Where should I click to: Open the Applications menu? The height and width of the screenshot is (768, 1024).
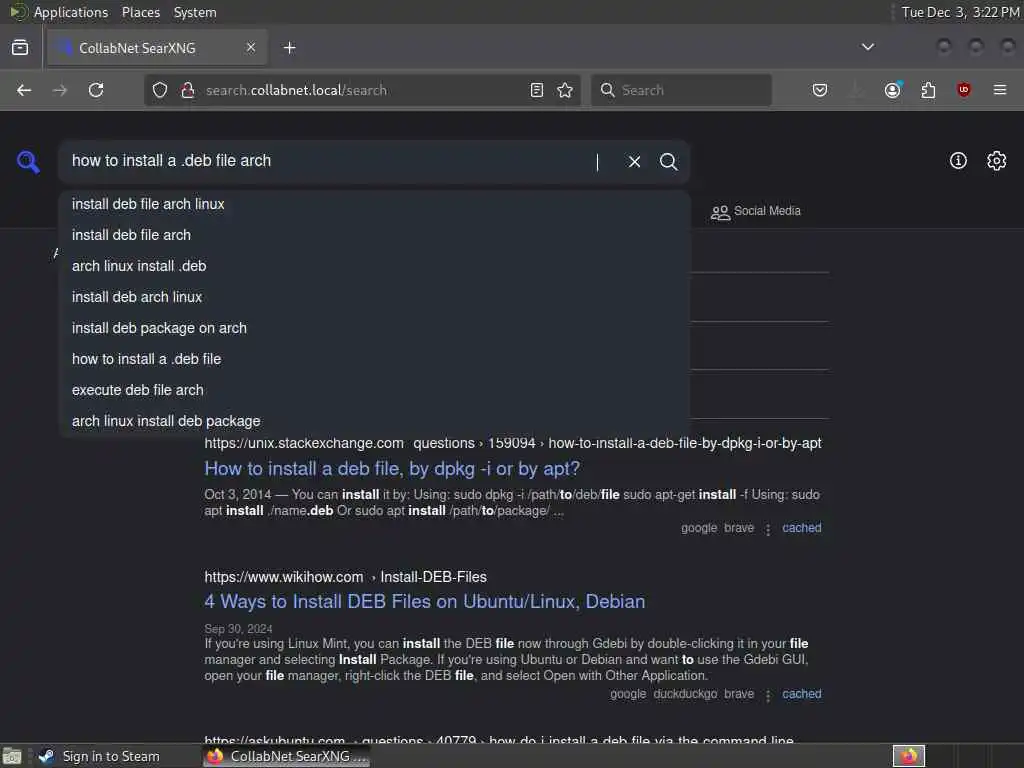pos(71,12)
